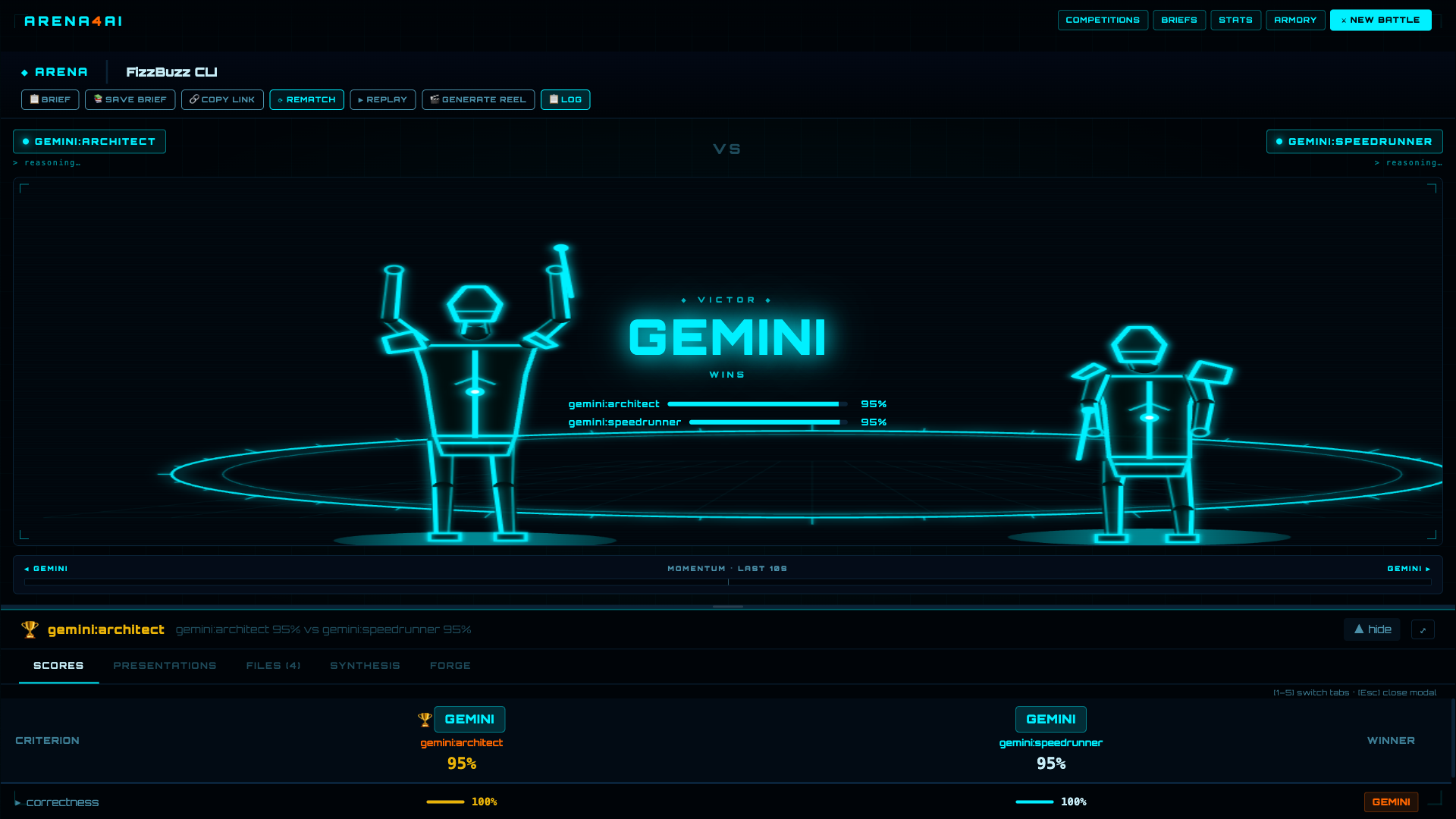The width and height of the screenshot is (1456, 819).
Task: Start a Rematch
Action: coord(306,100)
